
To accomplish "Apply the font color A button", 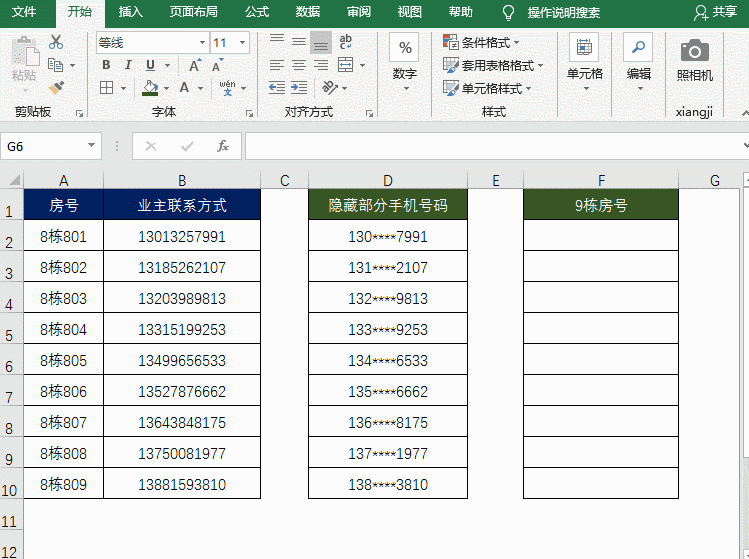I will [184, 88].
